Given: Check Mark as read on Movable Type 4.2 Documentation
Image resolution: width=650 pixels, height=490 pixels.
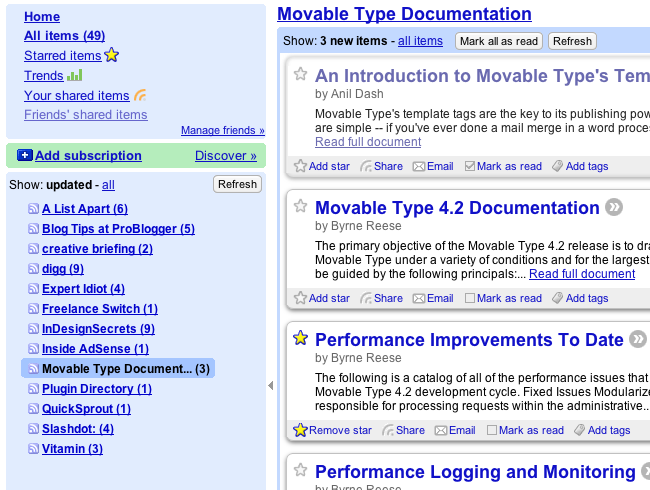Looking at the screenshot, I should pos(470,298).
